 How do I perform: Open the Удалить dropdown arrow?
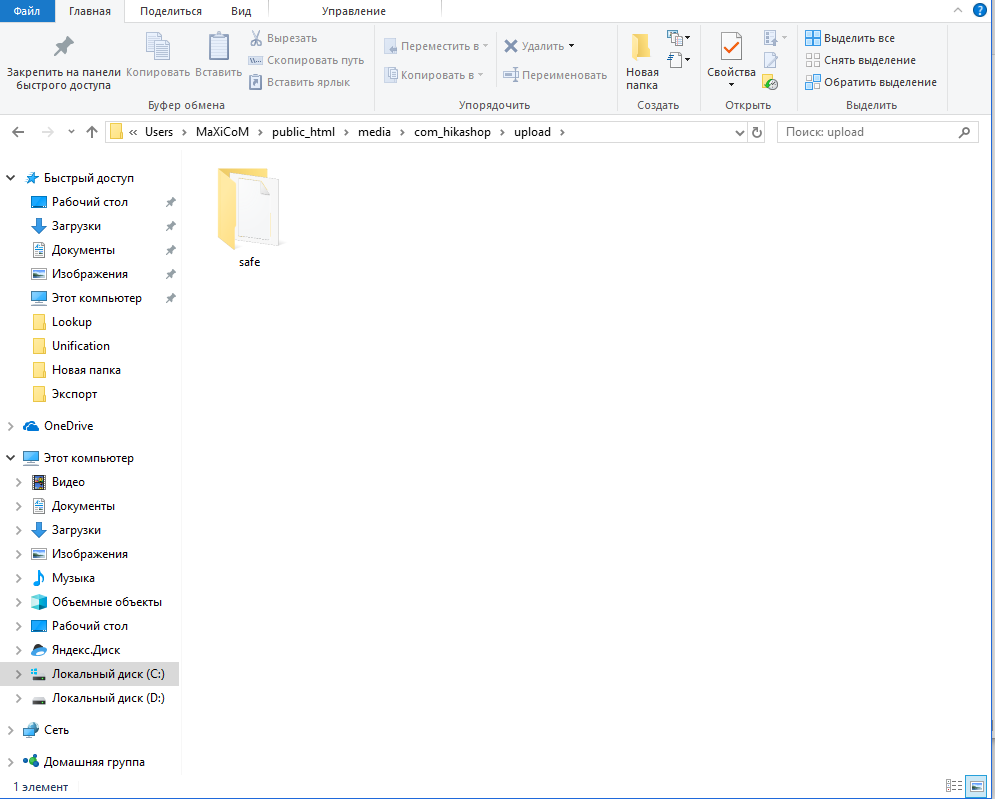[571, 46]
